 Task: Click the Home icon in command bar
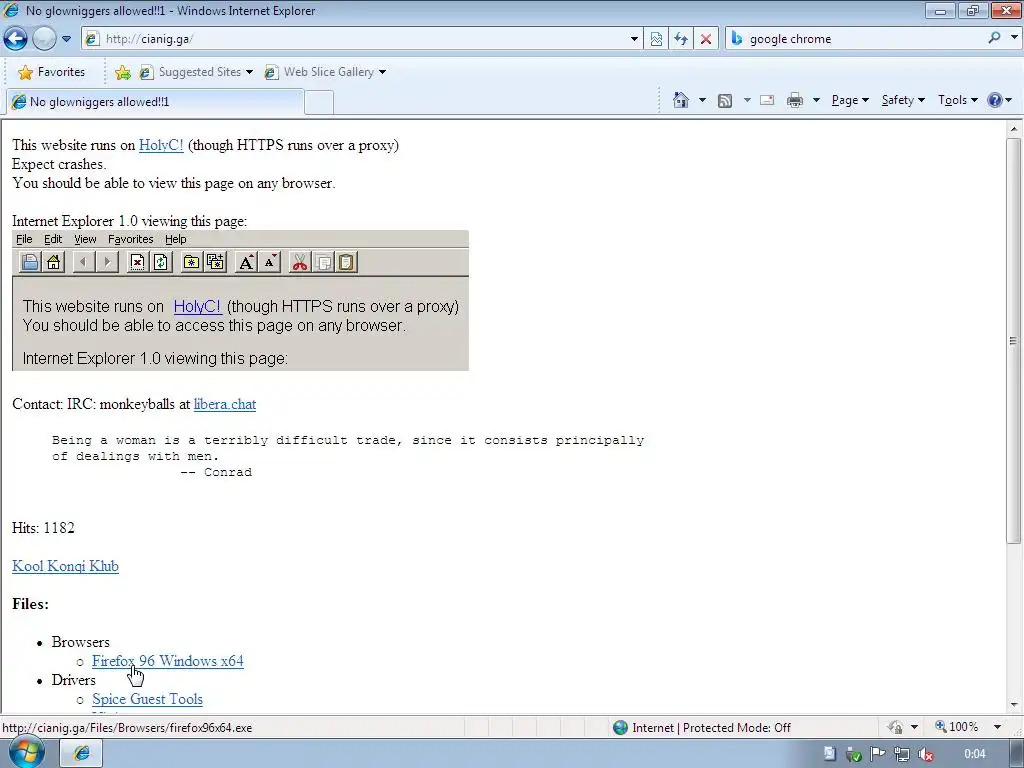680,100
